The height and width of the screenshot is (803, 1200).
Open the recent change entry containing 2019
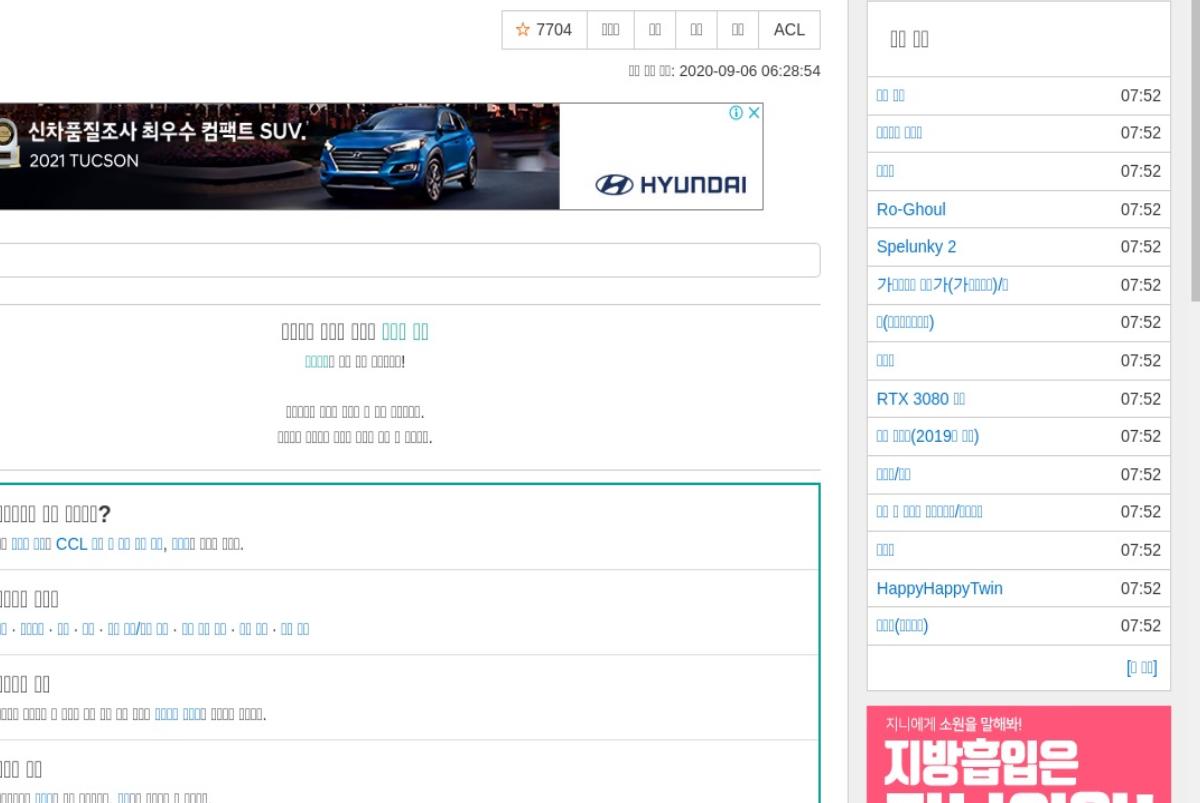coord(927,436)
